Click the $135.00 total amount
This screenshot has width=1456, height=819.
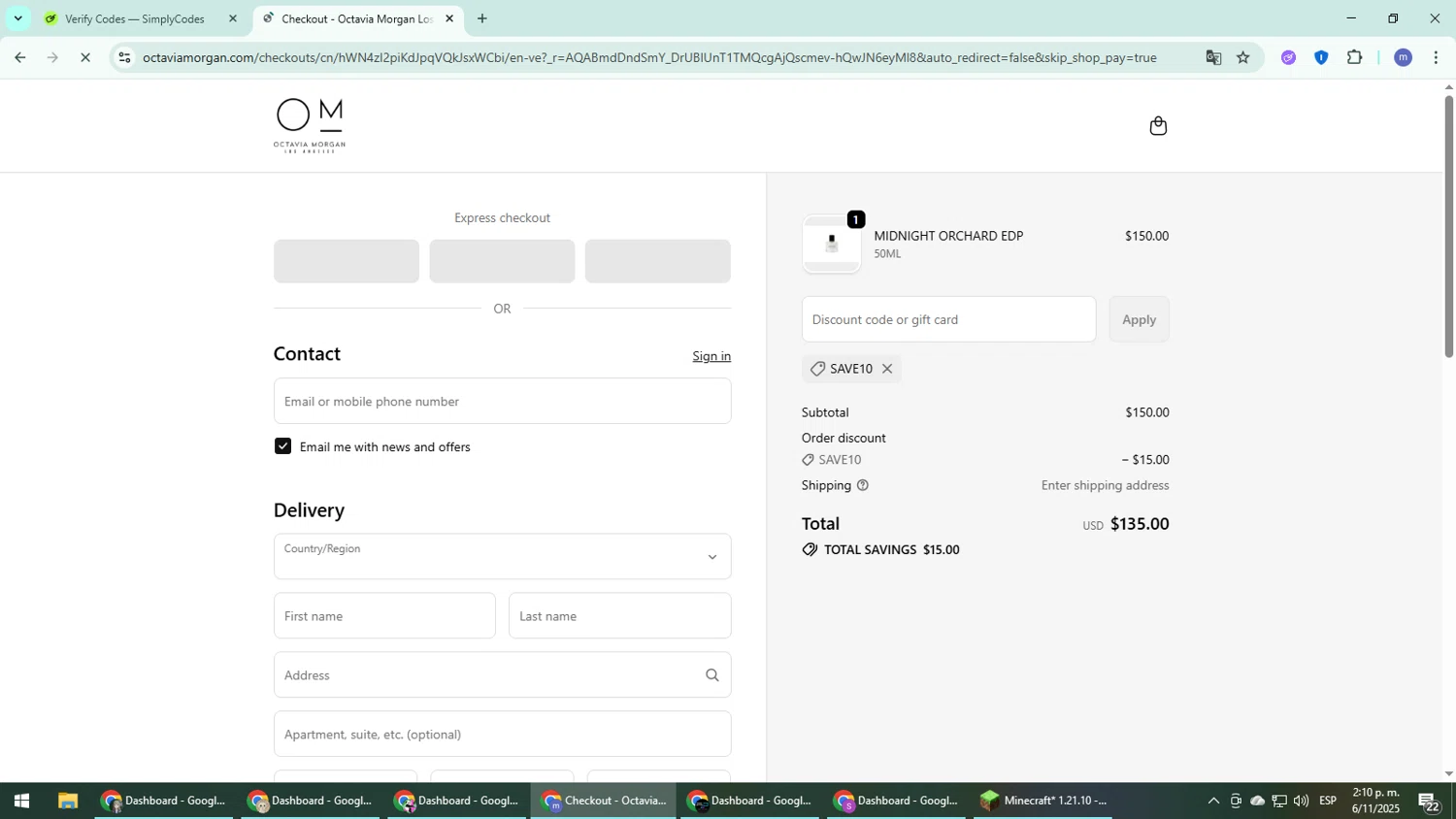1140,524
